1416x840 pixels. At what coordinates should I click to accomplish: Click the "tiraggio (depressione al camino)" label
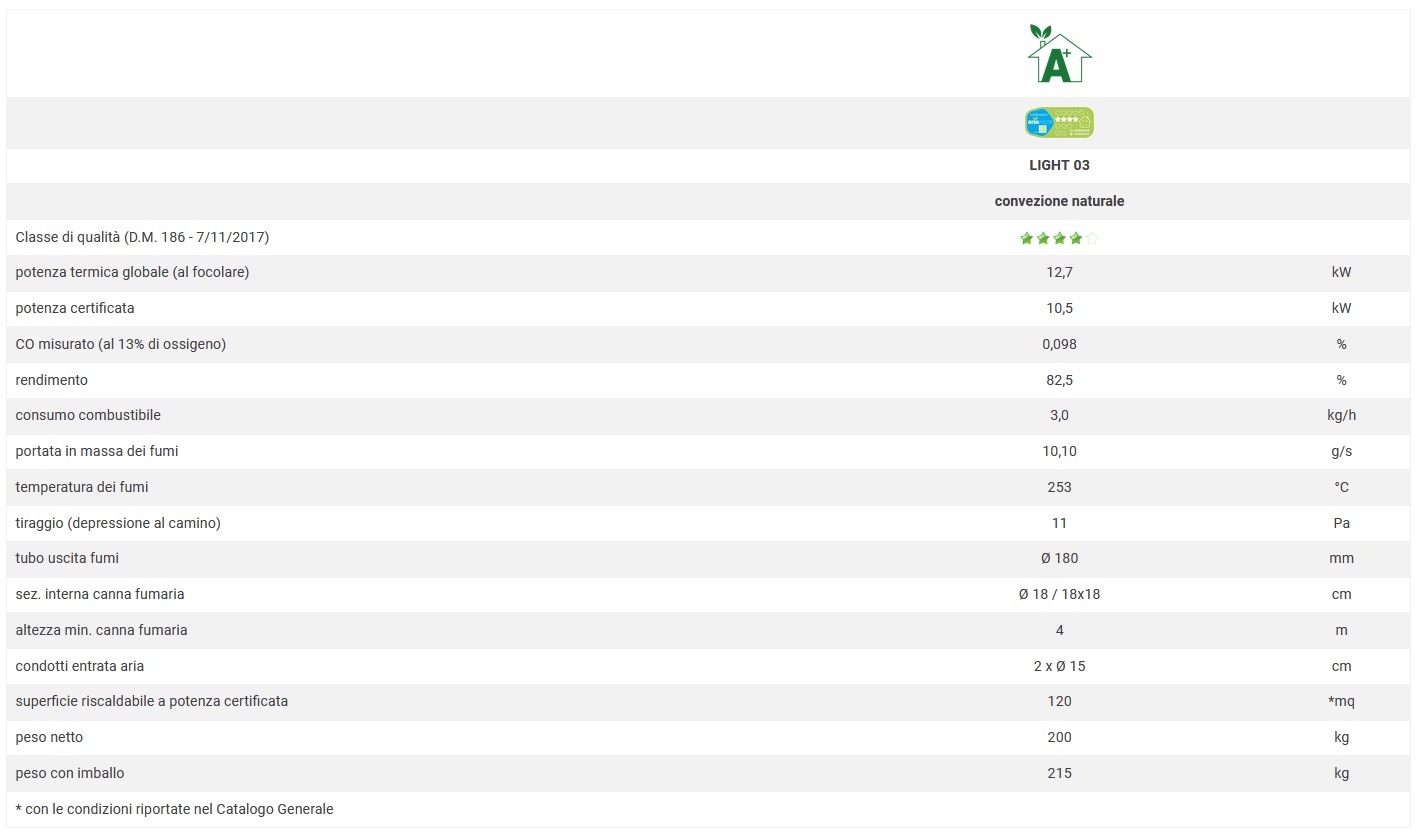118,523
